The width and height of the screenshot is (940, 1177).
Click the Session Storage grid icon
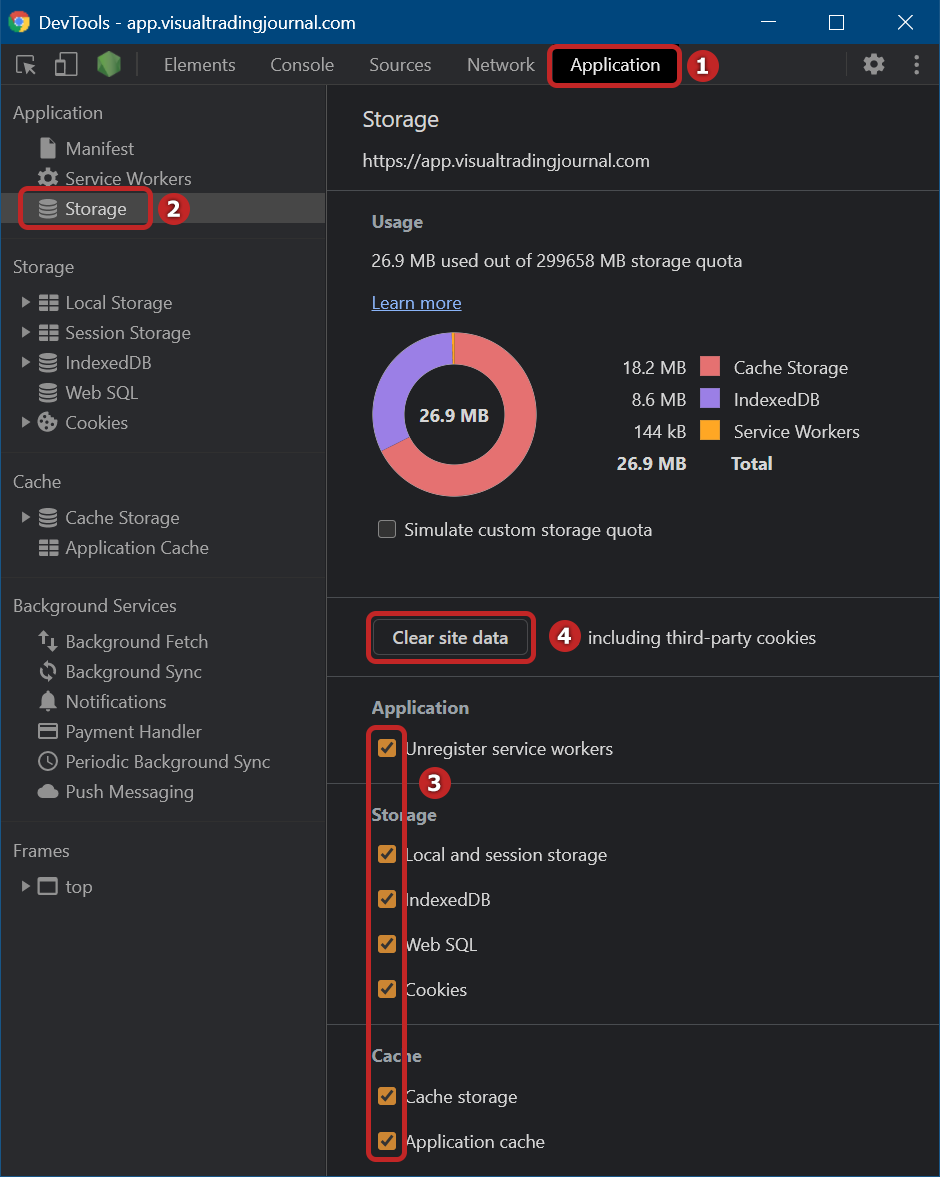click(x=49, y=333)
